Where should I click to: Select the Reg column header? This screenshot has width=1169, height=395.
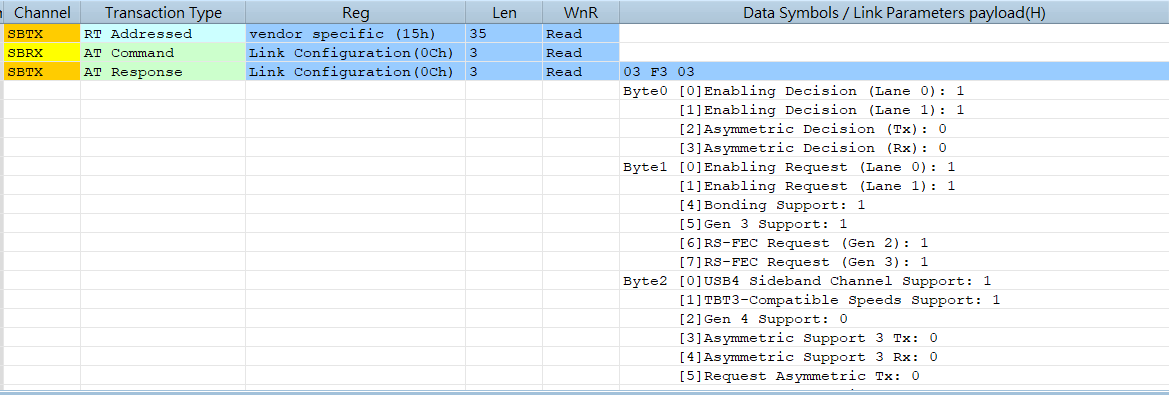click(x=356, y=13)
